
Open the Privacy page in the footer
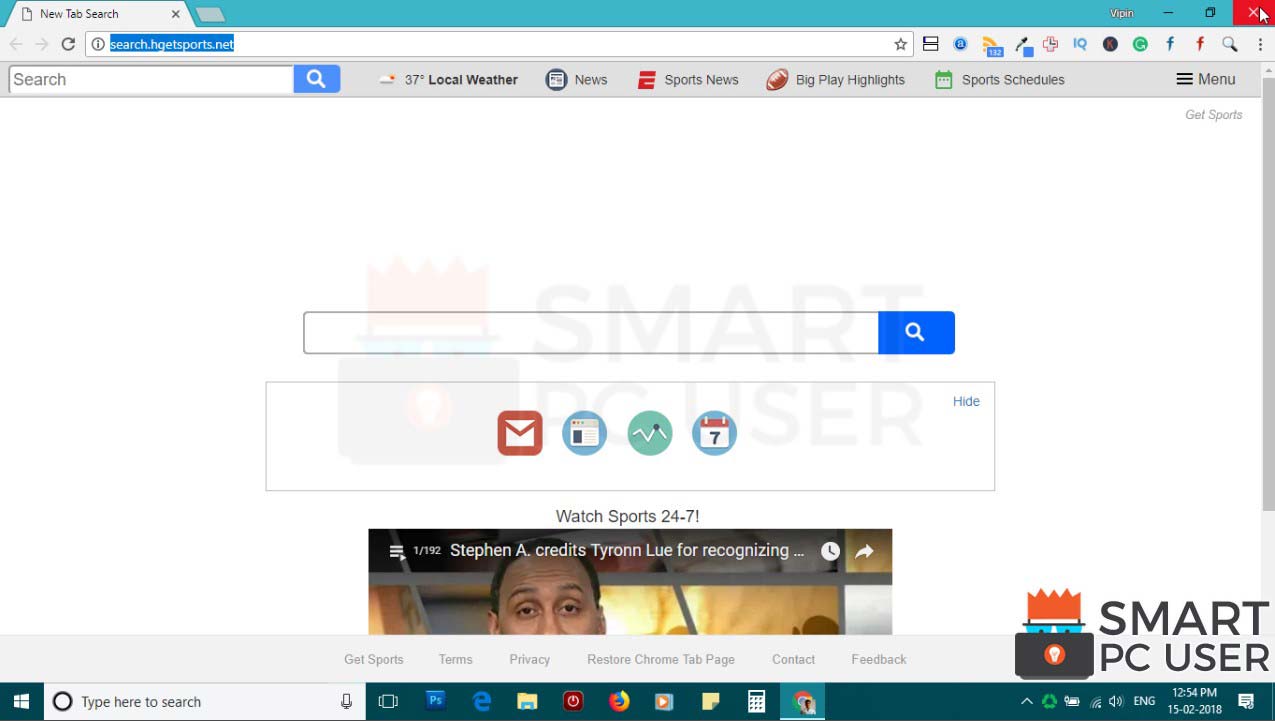[529, 659]
